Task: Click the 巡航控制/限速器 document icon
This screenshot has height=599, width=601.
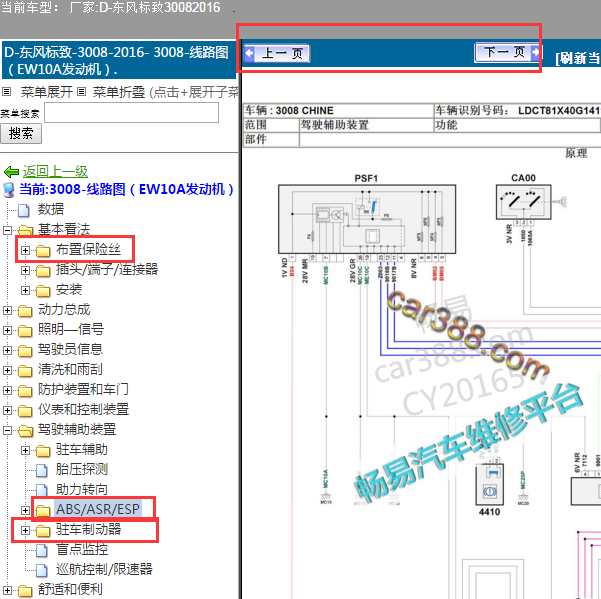Action: pos(42,570)
